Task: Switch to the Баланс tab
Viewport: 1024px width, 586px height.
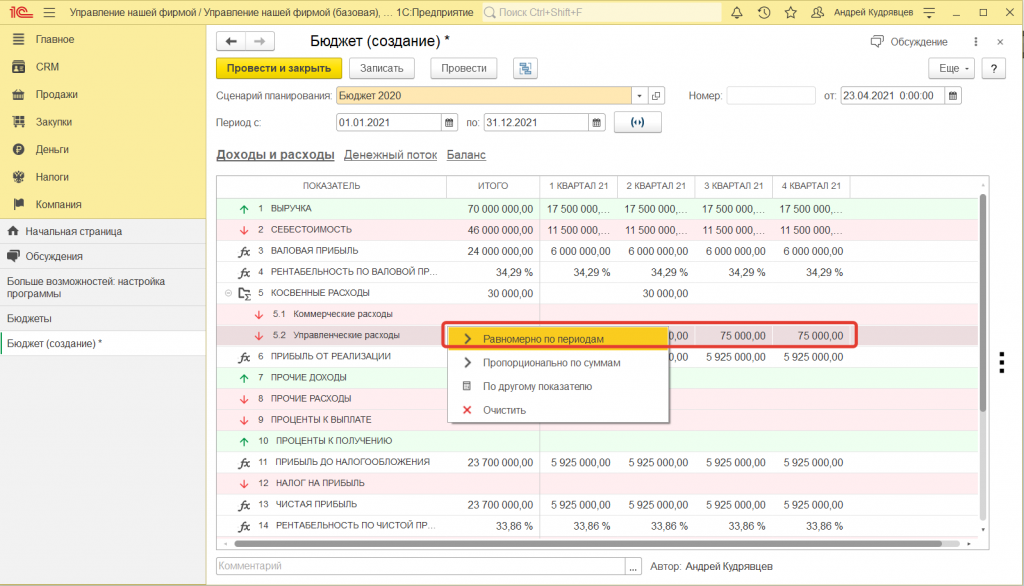Action: tap(466, 155)
